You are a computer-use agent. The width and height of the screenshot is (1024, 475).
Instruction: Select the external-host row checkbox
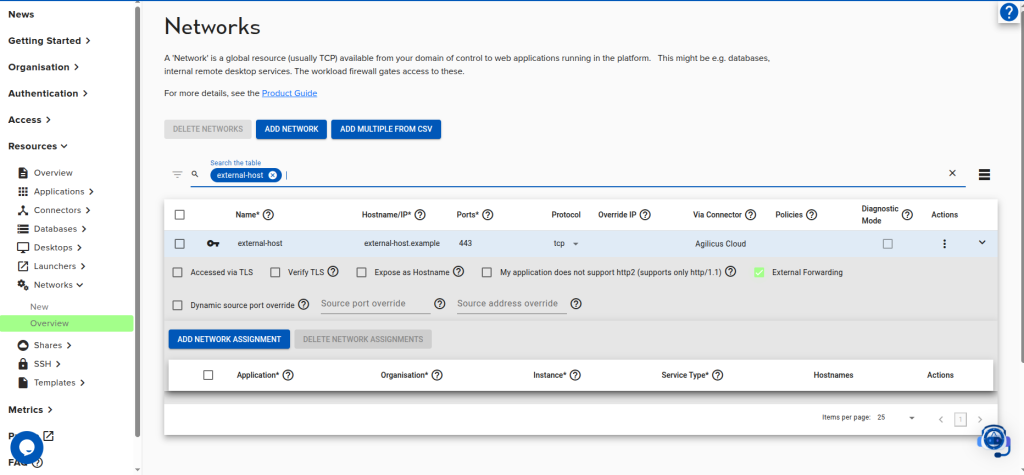[x=180, y=244]
